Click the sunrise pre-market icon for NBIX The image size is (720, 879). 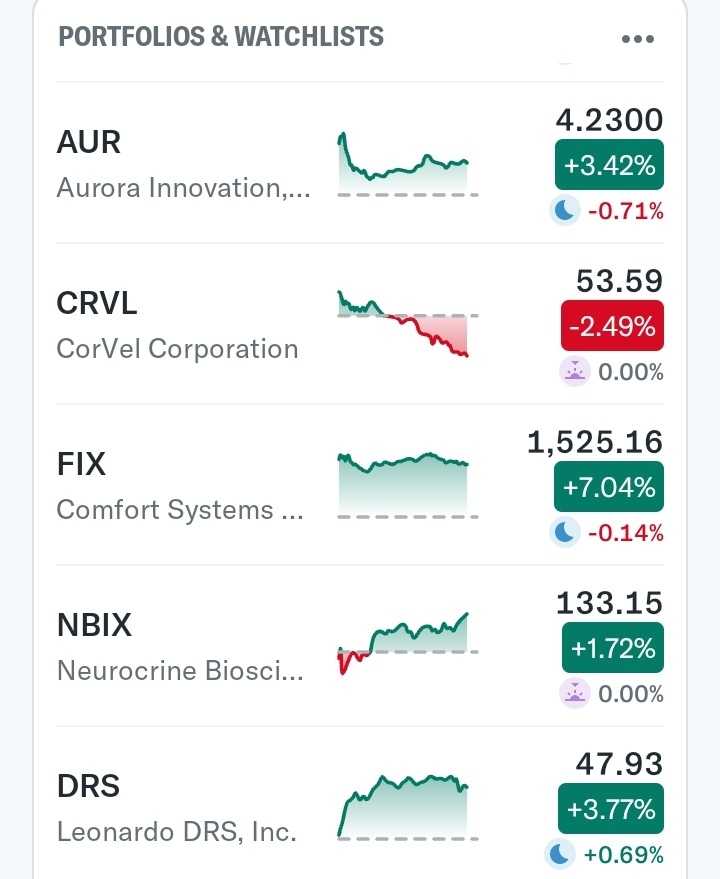575,694
